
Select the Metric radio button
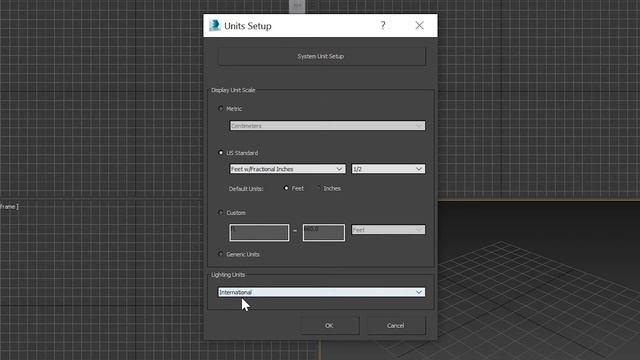click(221, 109)
